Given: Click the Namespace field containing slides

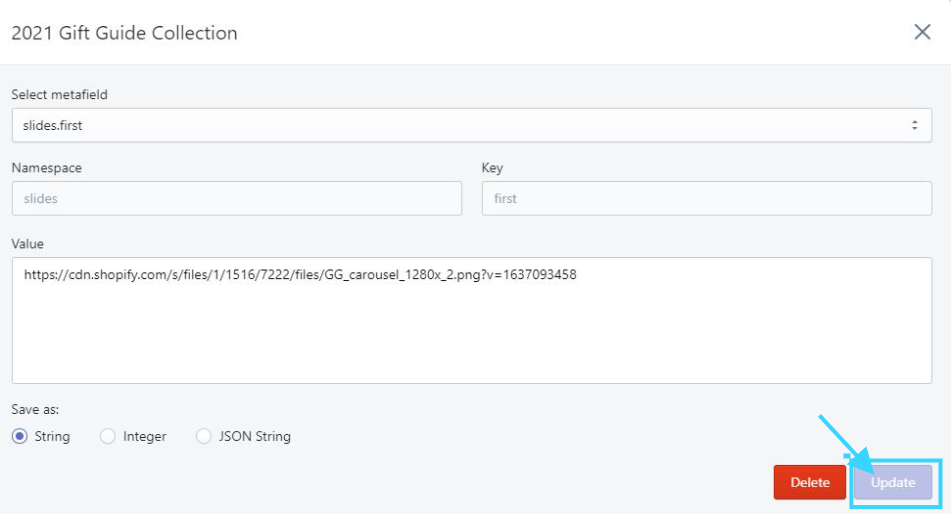Looking at the screenshot, I should pyautogui.click(x=236, y=198).
